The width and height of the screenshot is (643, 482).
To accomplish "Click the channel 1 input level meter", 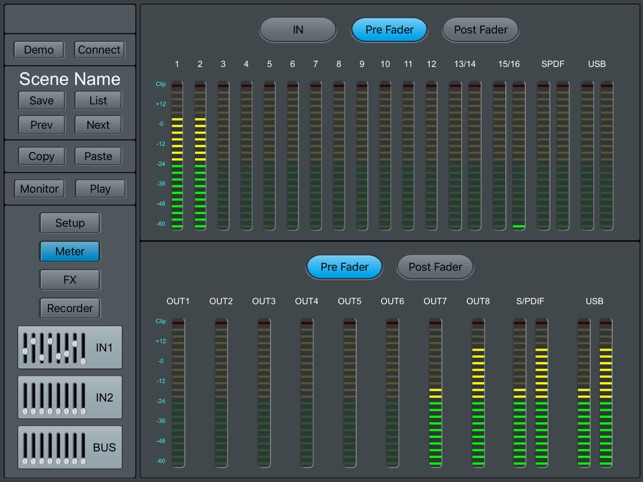I will coord(177,156).
